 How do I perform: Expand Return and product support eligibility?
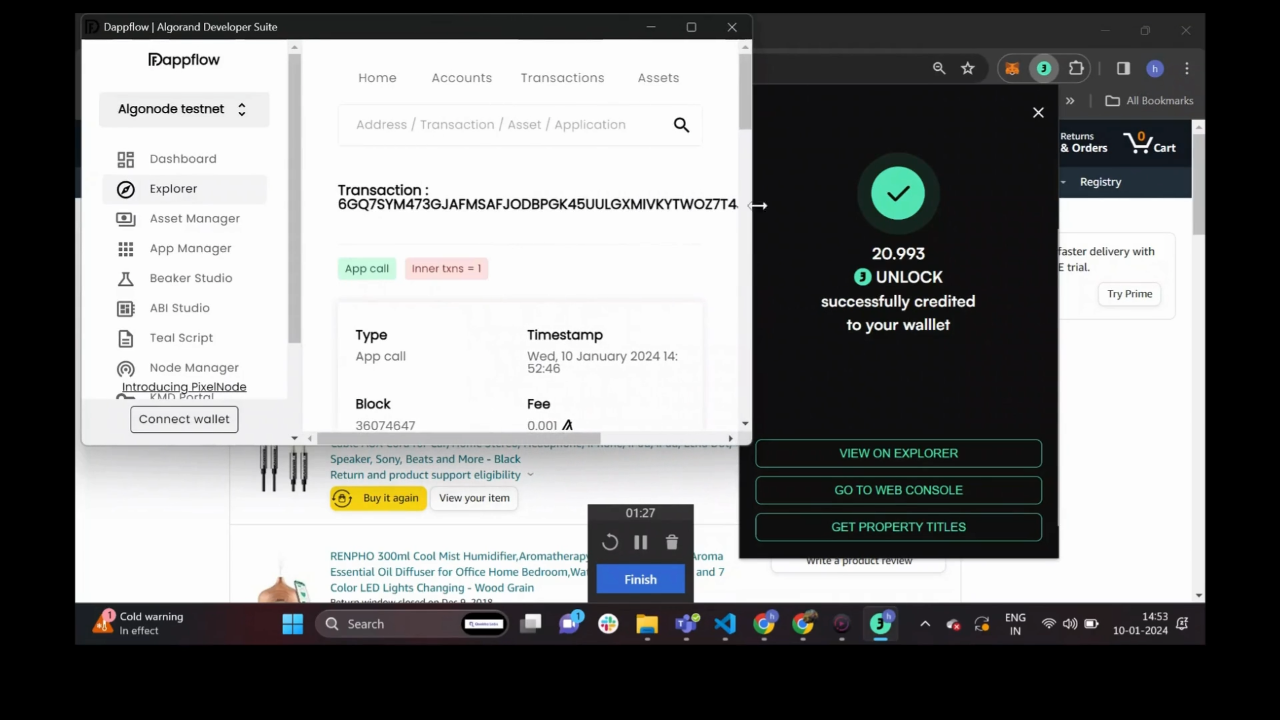point(432,475)
